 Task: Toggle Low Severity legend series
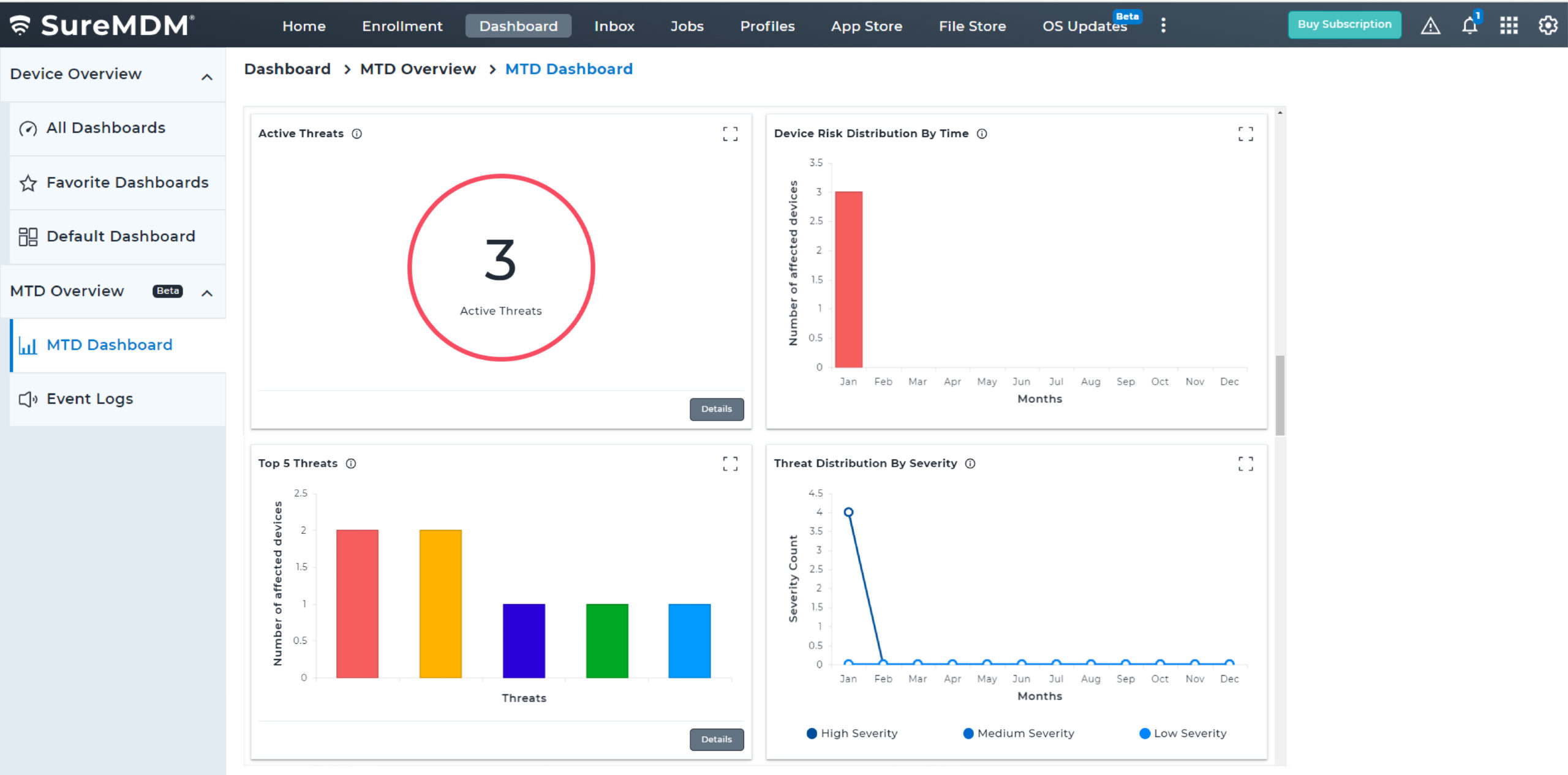tap(1183, 733)
